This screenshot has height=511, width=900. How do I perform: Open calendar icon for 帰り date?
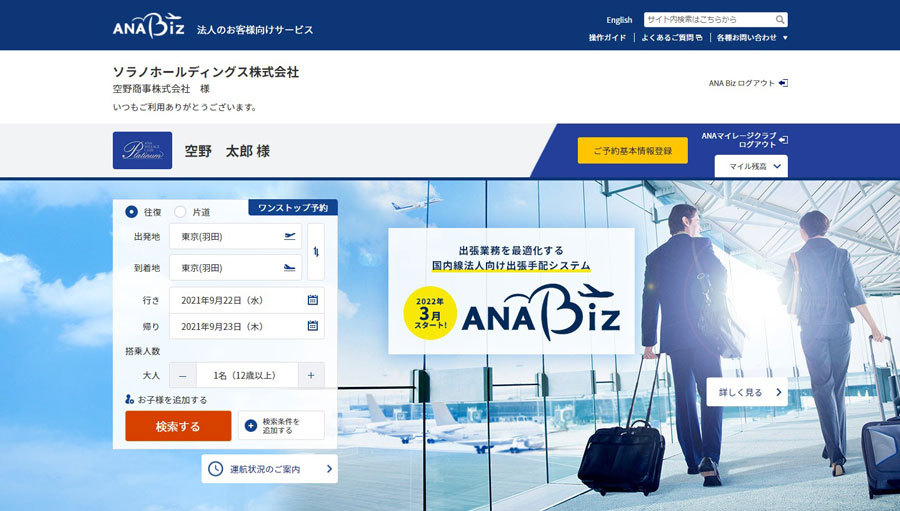[x=313, y=326]
